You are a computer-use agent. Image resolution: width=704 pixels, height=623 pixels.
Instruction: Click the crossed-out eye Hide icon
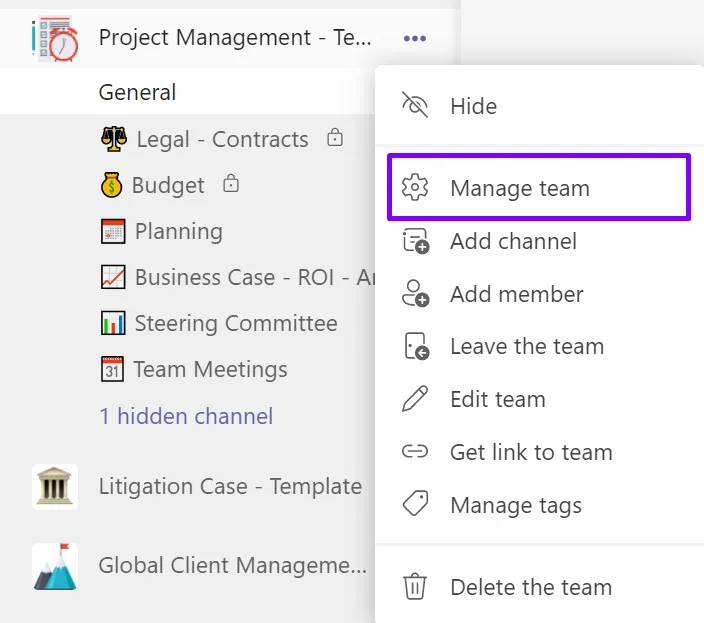[415, 105]
